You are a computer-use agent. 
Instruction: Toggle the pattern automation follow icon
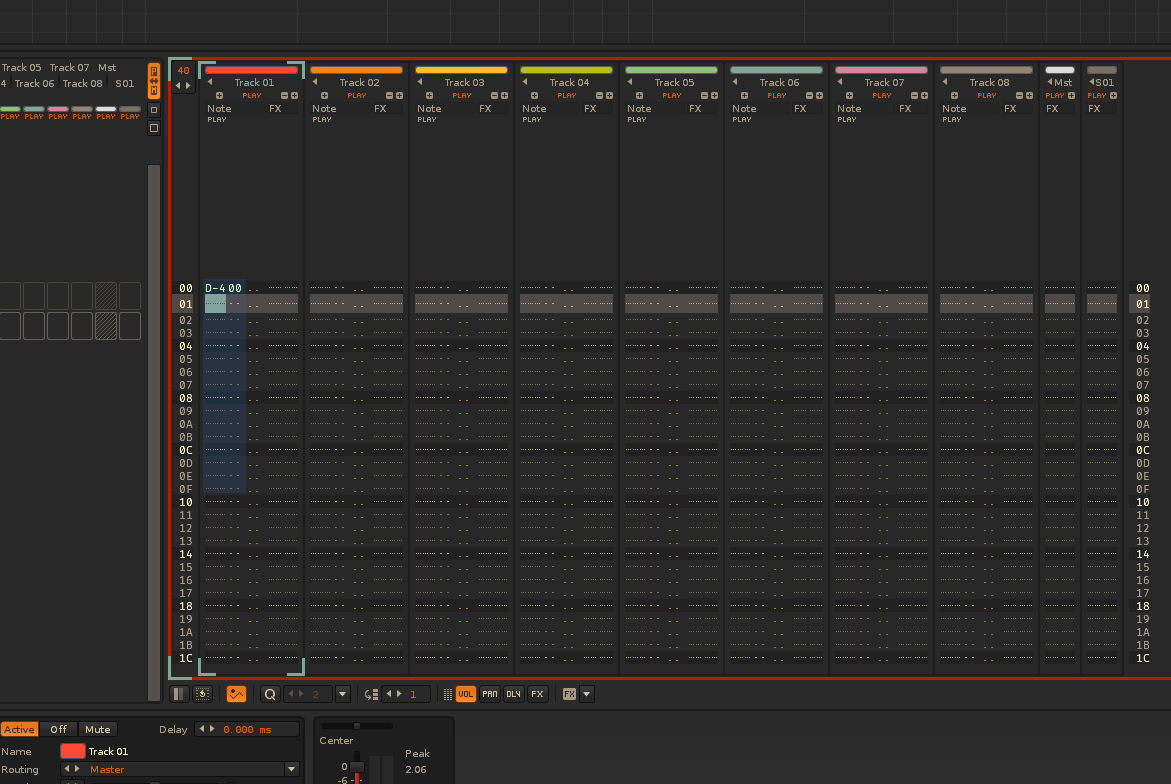click(237, 694)
